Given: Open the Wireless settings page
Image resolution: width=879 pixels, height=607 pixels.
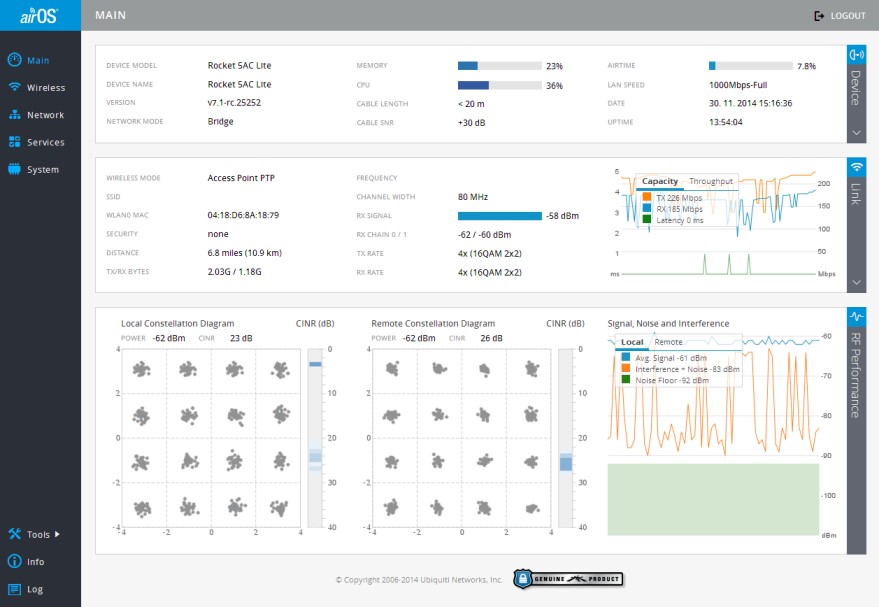Looking at the screenshot, I should point(46,87).
